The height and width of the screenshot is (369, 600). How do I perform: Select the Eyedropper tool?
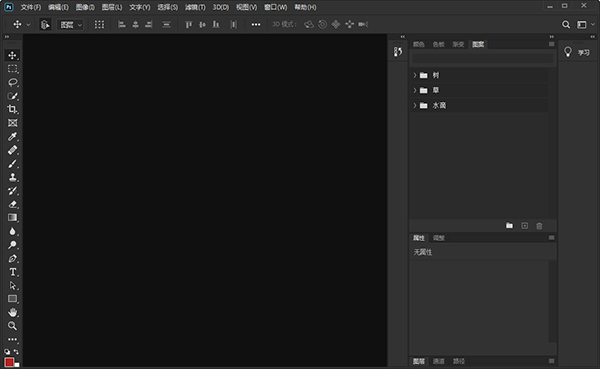click(12, 137)
